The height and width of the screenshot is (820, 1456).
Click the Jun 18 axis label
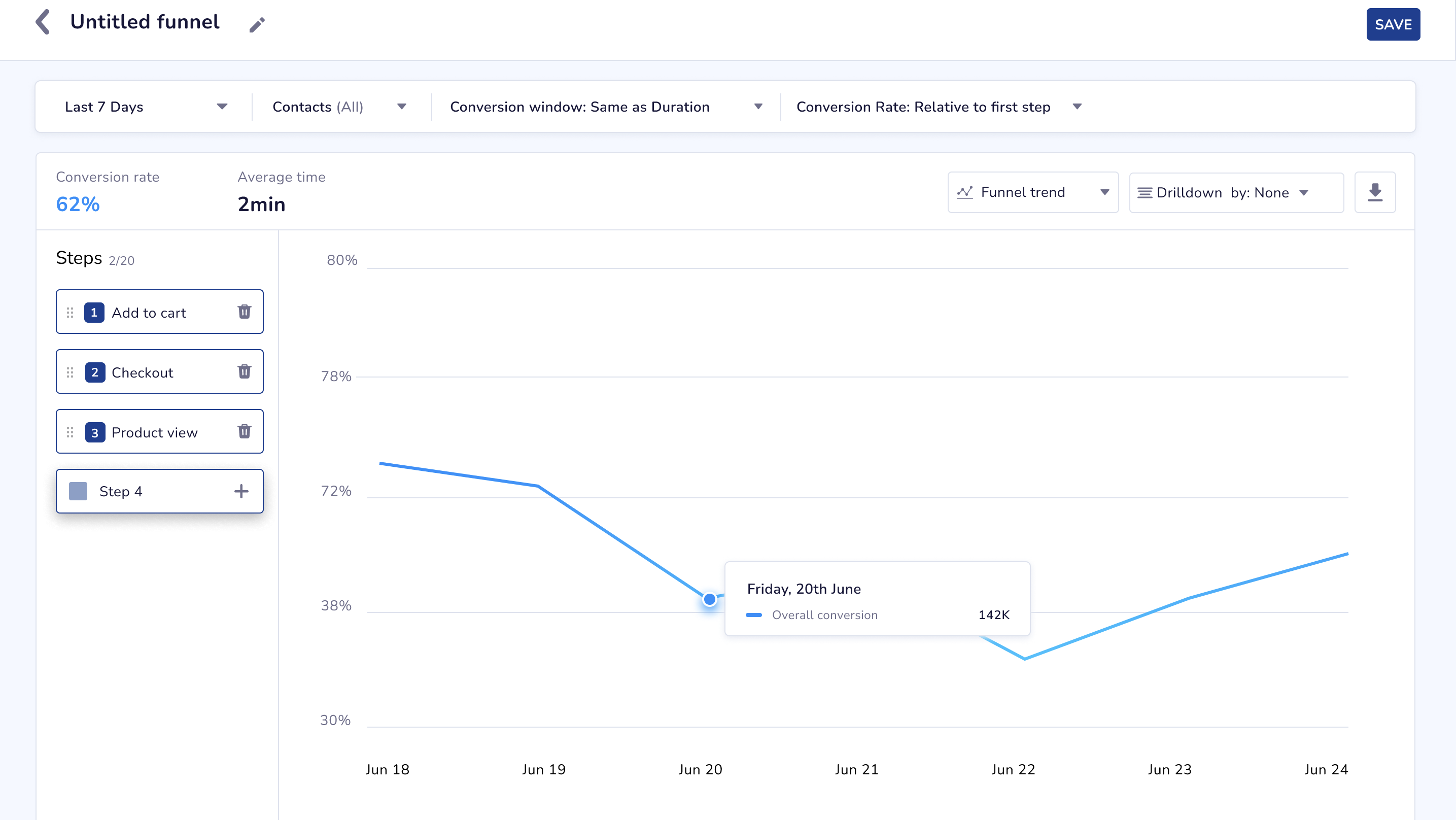(x=387, y=770)
